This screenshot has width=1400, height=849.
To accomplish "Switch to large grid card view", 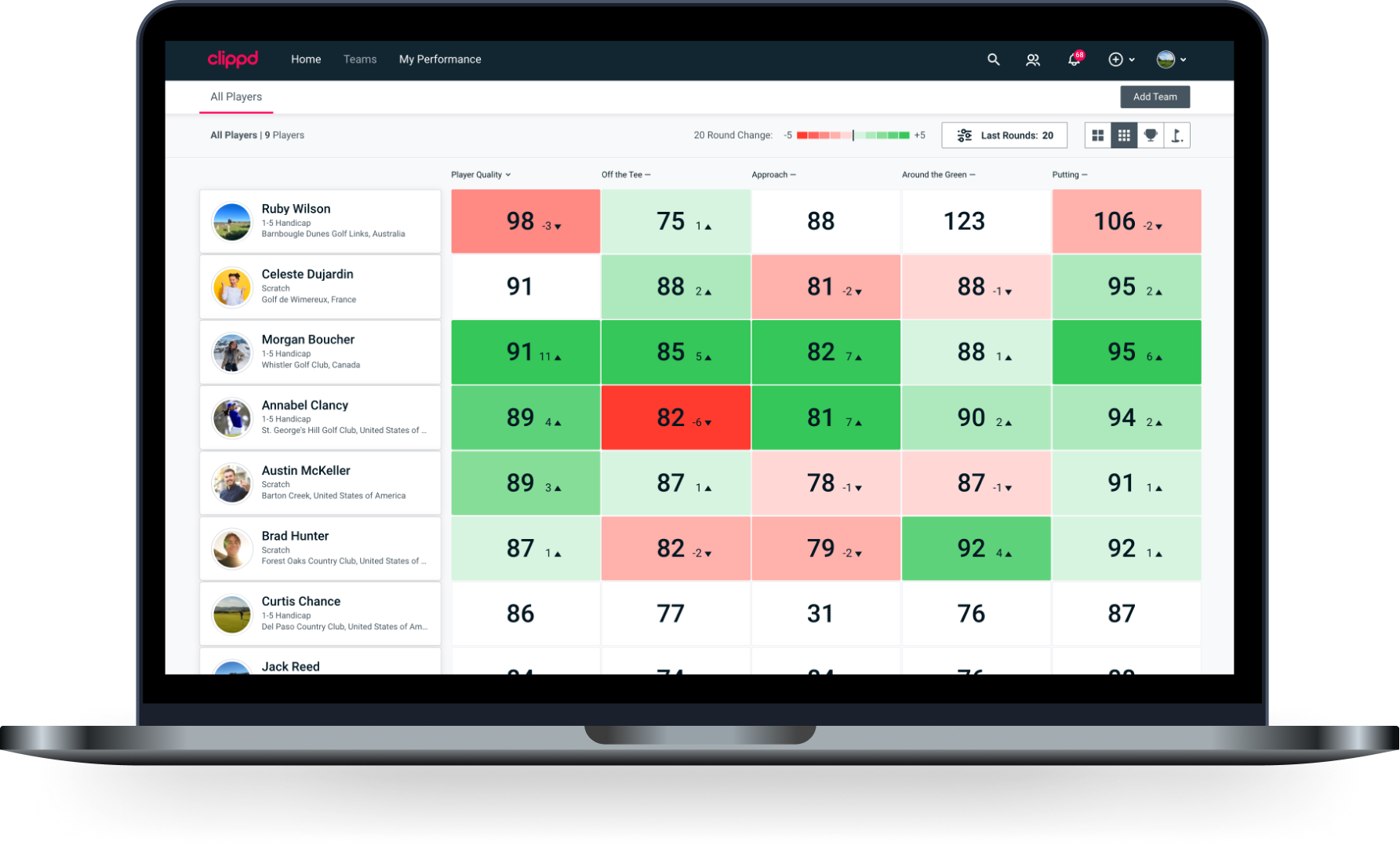I will [1098, 136].
